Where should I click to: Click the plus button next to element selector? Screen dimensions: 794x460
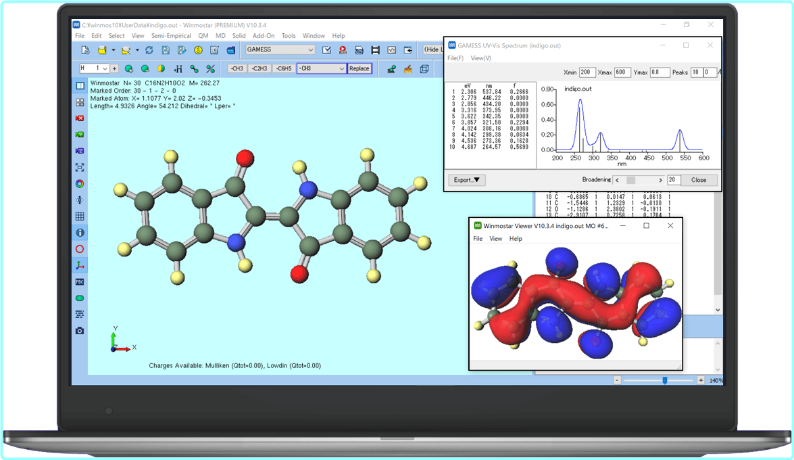[x=114, y=68]
